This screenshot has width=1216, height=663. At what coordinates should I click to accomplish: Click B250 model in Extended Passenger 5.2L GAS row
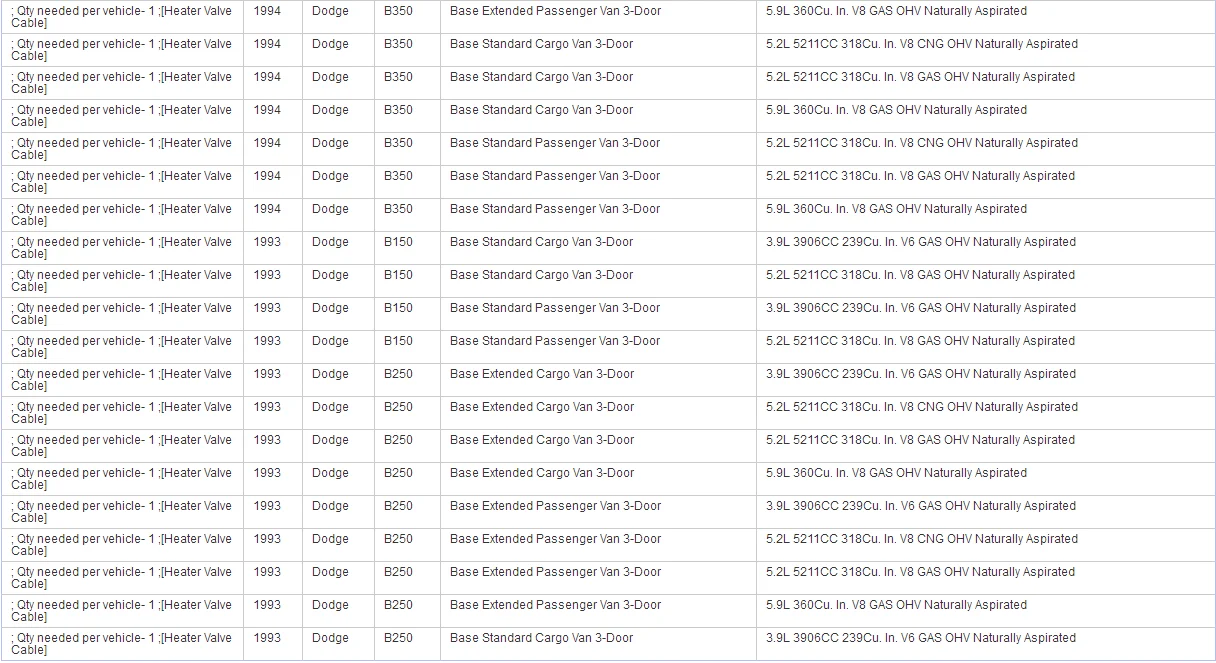pyautogui.click(x=398, y=572)
